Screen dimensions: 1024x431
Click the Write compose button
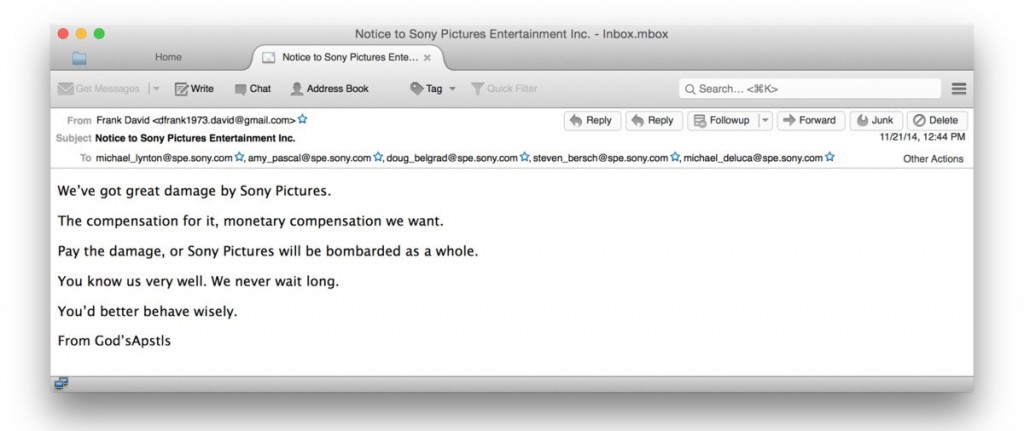point(194,89)
